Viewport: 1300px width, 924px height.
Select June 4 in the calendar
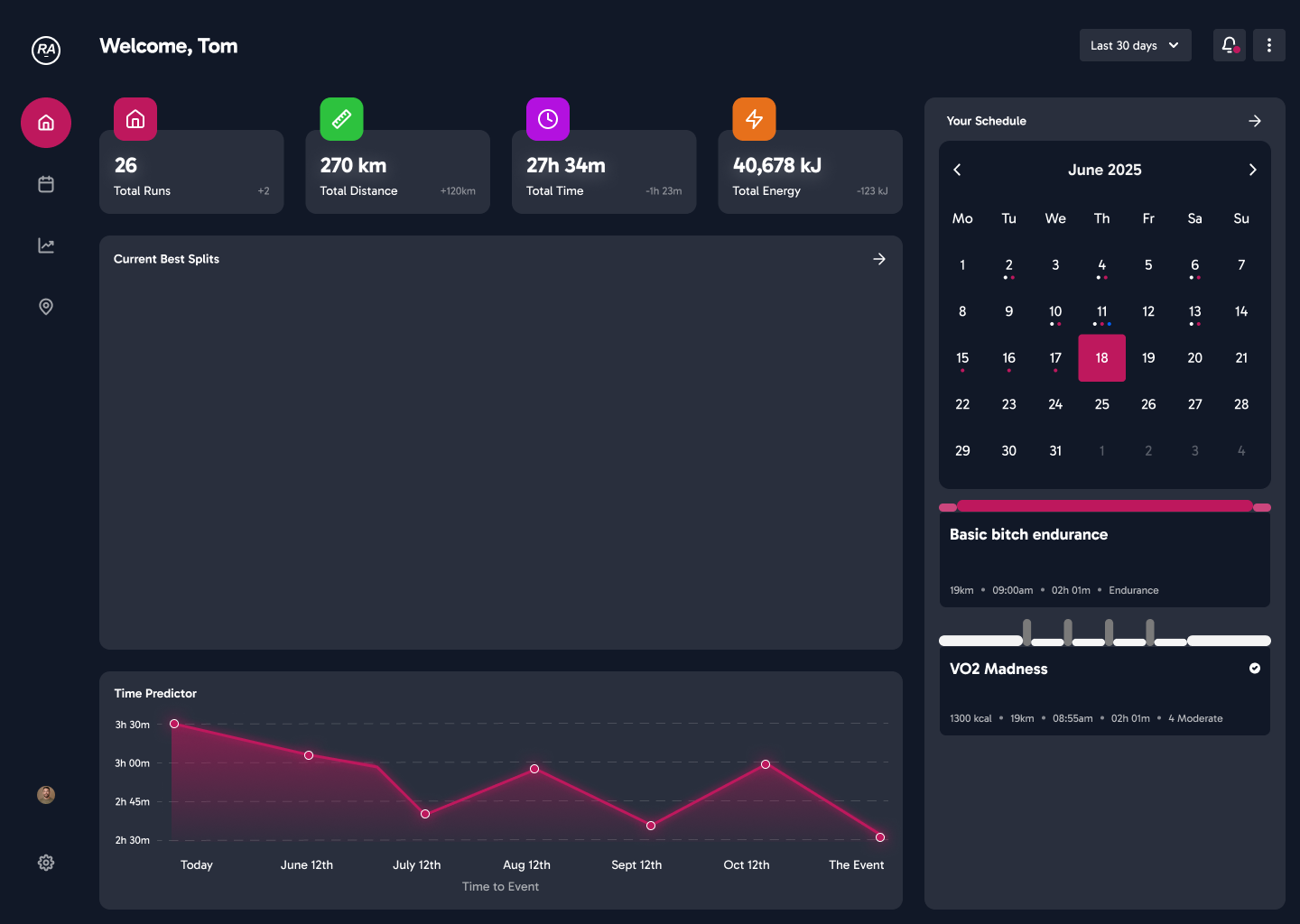(x=1102, y=265)
